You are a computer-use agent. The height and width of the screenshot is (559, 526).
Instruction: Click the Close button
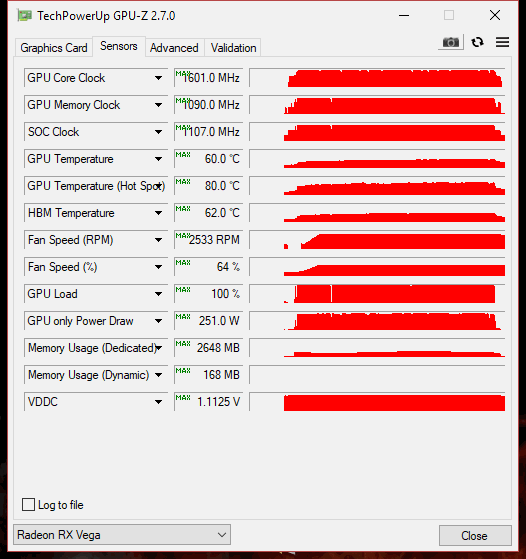click(x=475, y=535)
